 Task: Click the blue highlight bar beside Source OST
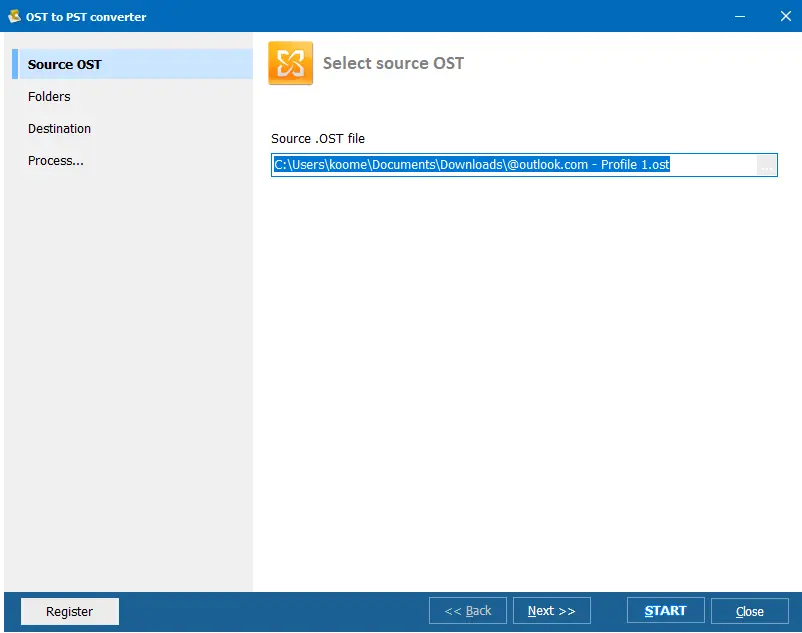point(15,64)
